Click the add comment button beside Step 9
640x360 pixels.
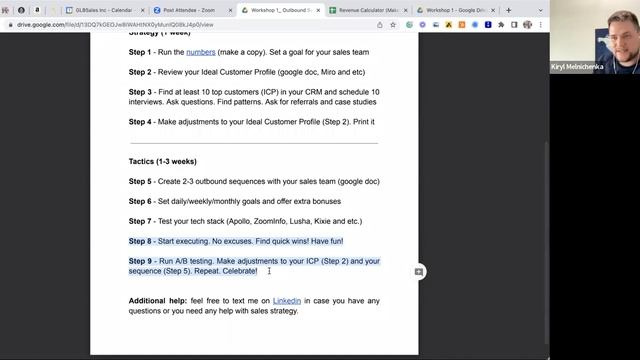(419, 272)
